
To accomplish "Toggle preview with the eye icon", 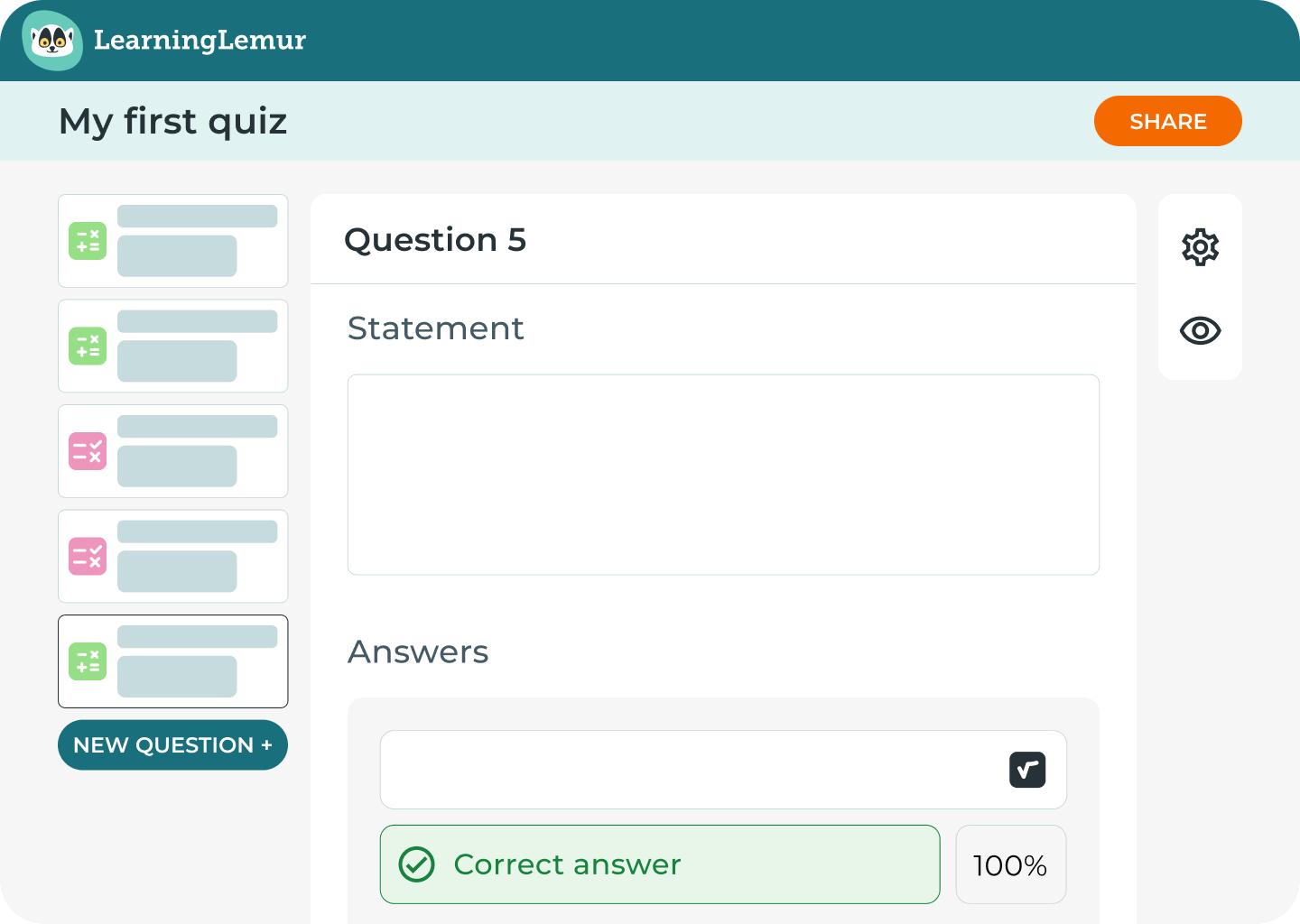I will (1200, 330).
